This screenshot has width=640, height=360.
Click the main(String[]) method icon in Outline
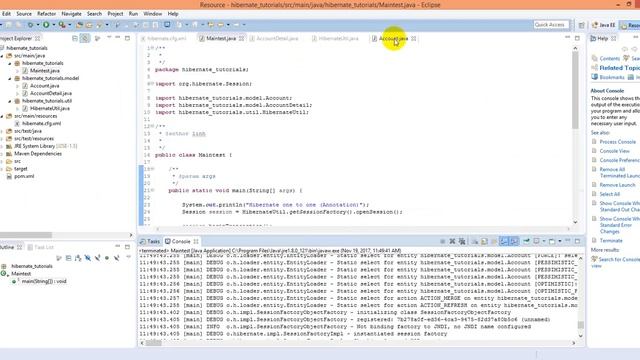click(15, 281)
